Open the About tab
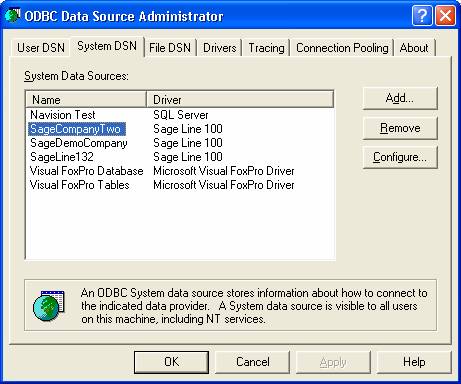 click(x=414, y=48)
